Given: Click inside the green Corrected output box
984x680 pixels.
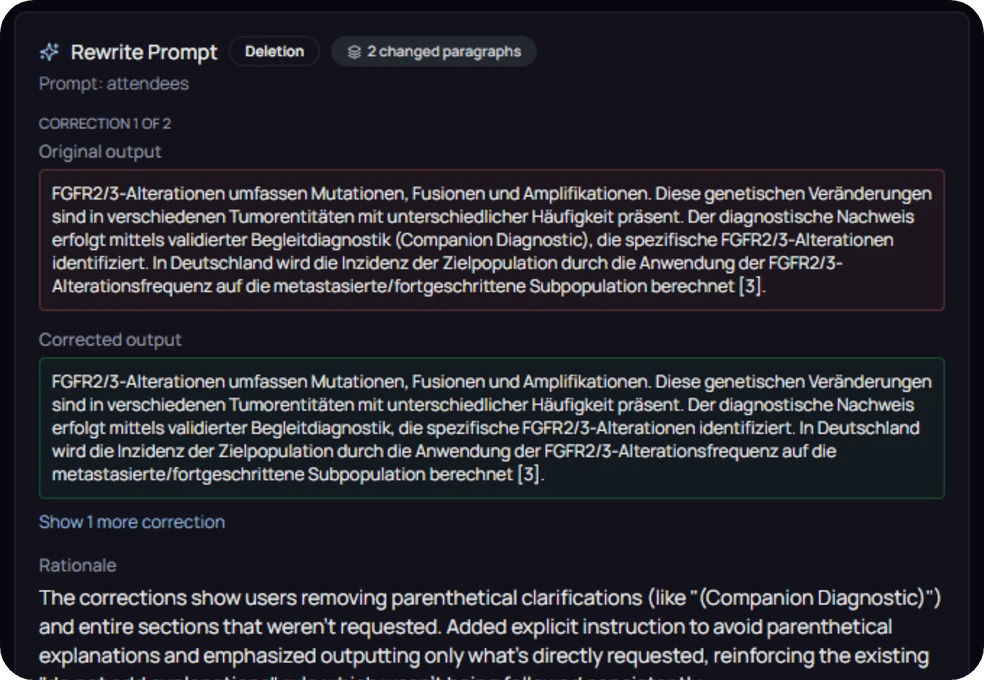Looking at the screenshot, I should click(x=491, y=428).
